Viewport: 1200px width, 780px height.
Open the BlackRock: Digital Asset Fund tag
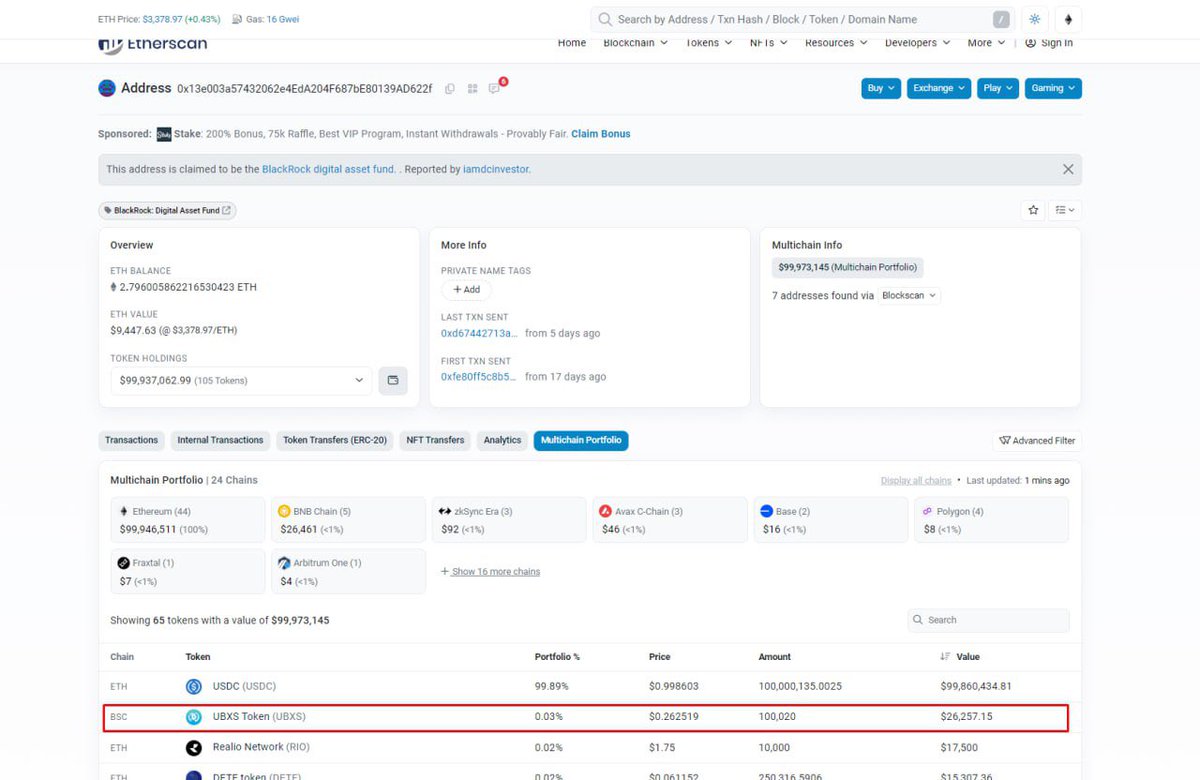pos(167,210)
